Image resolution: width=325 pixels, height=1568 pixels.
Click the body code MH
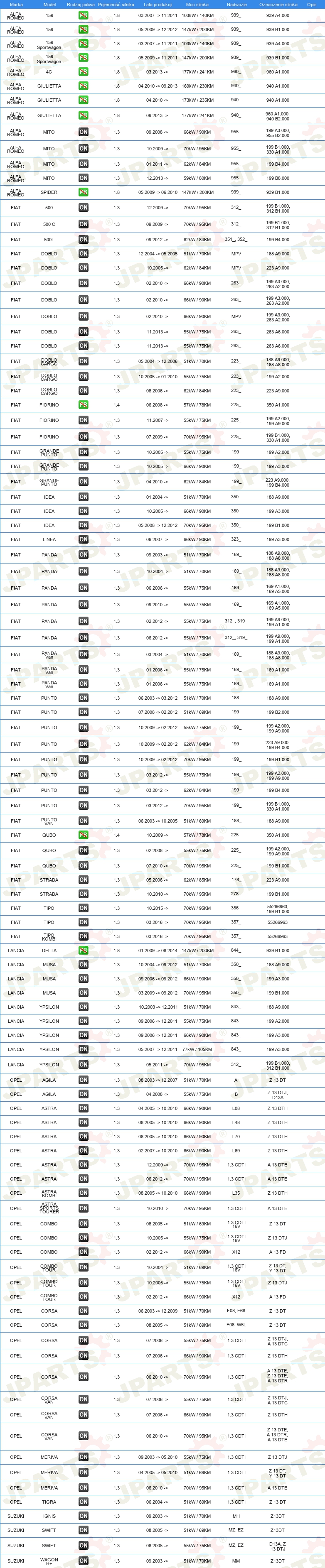point(236,1516)
